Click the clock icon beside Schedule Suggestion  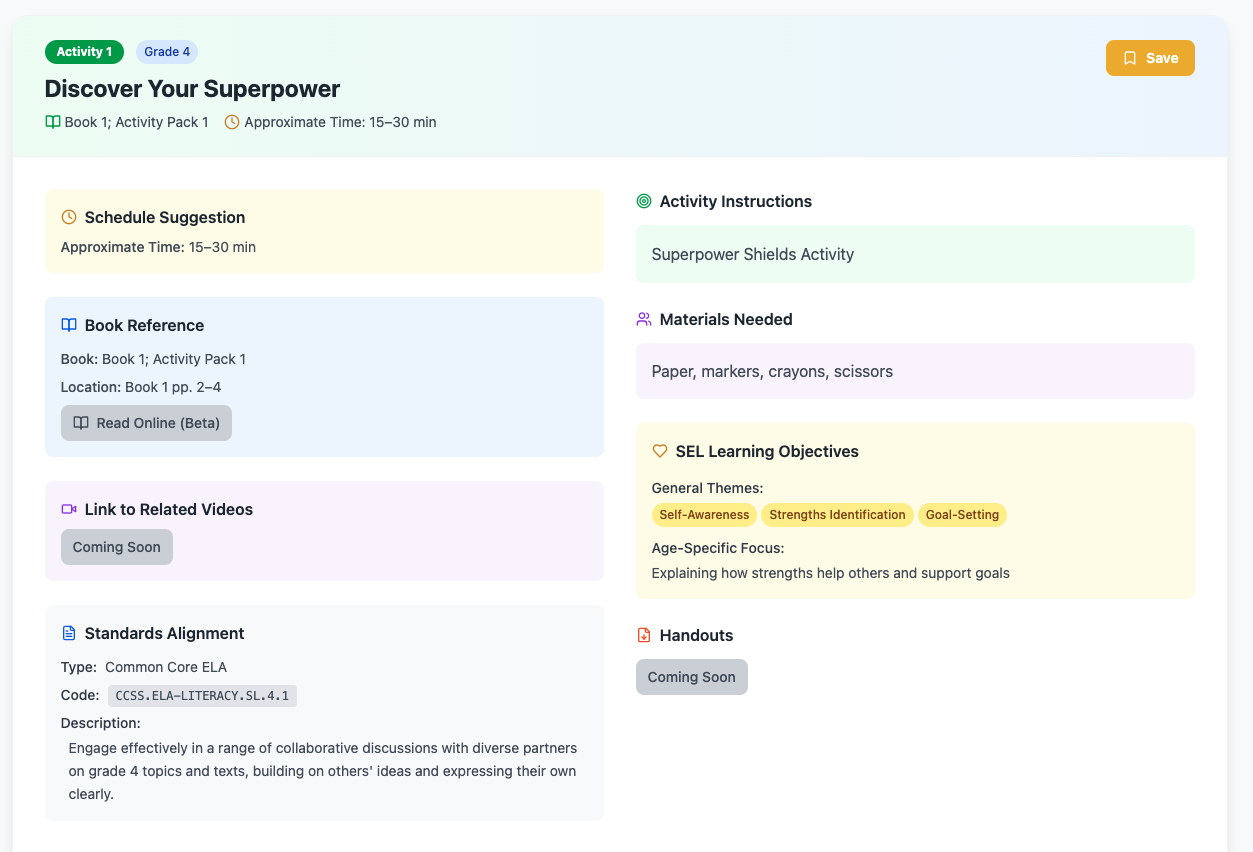[69, 217]
